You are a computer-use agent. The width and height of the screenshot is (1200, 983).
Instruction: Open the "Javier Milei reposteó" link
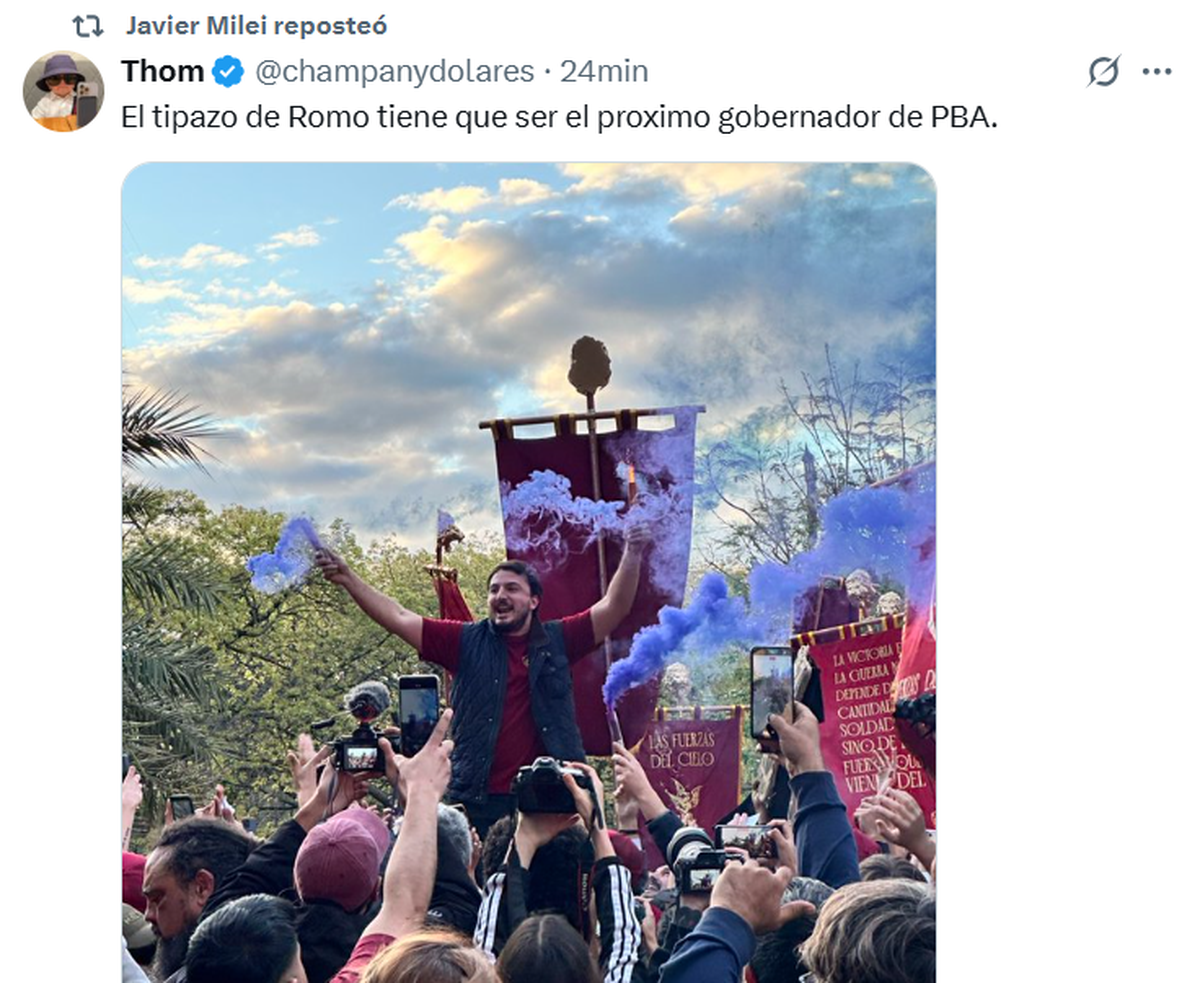click(x=257, y=26)
